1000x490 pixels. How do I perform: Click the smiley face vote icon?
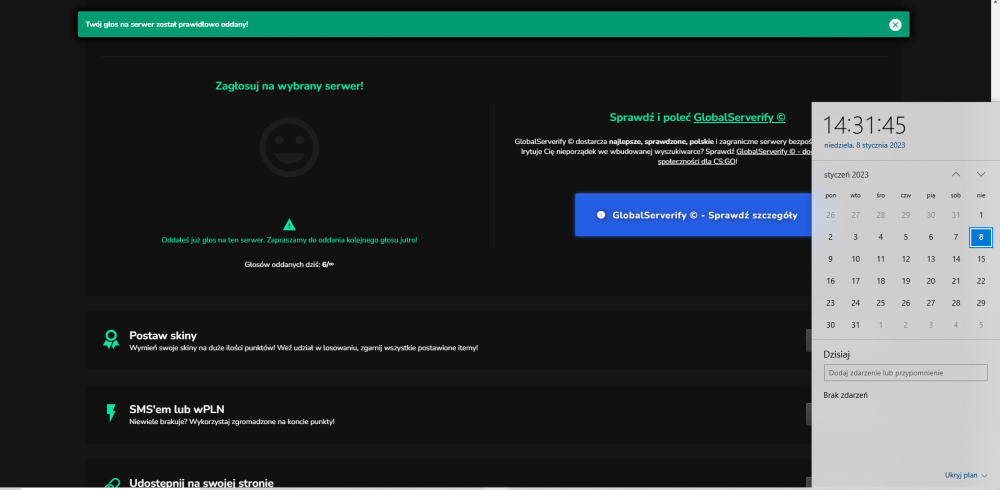[290, 147]
